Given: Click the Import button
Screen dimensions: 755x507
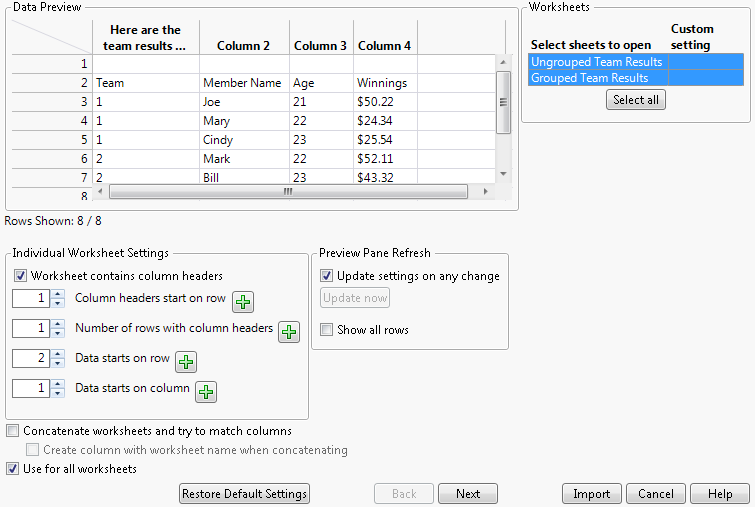Looking at the screenshot, I should coord(591,494).
